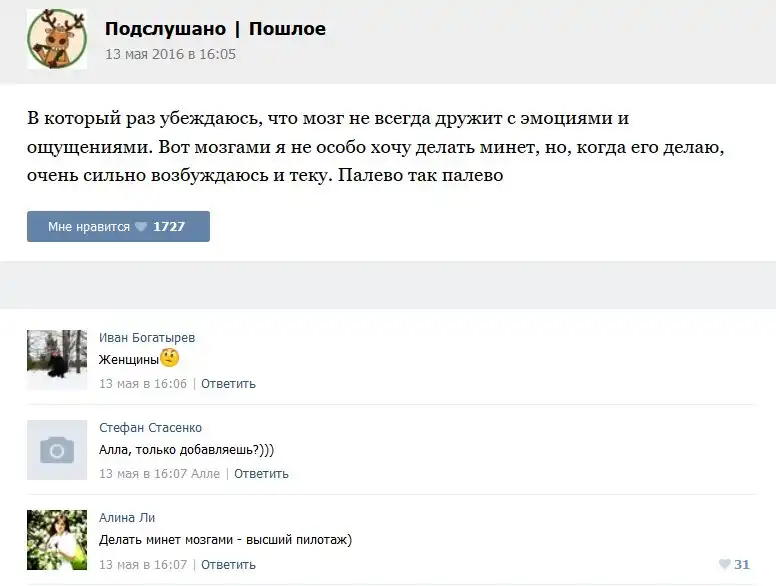Open Алина Ли's profile photo
The image size is (776, 586).
pos(57,540)
